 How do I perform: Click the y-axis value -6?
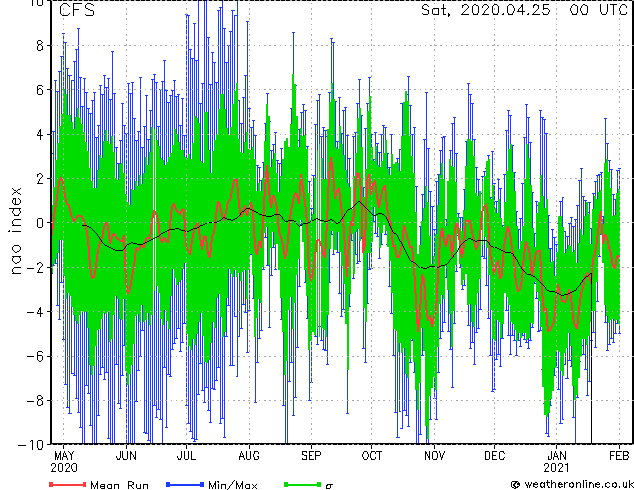[x=35, y=356]
